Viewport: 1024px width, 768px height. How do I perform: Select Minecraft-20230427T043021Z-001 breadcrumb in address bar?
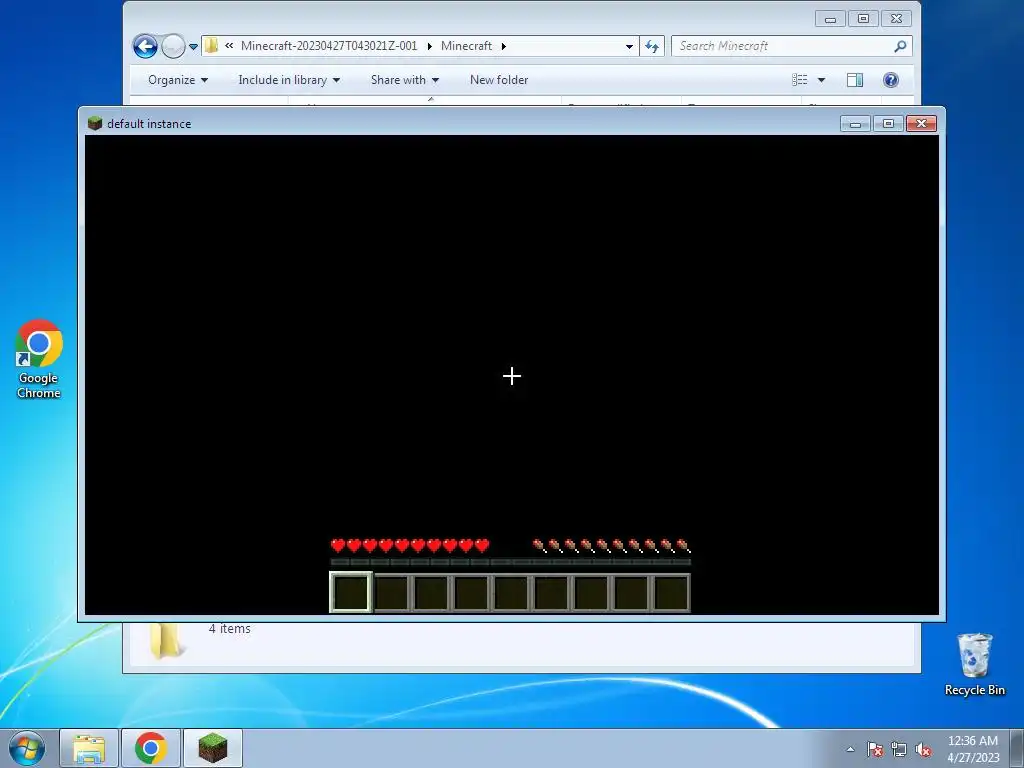(328, 46)
